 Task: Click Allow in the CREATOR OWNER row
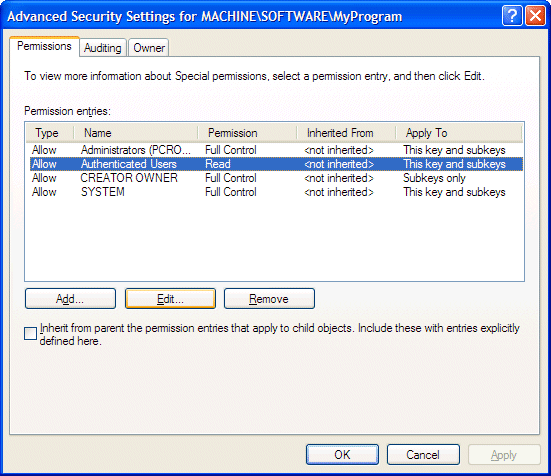tap(44, 178)
